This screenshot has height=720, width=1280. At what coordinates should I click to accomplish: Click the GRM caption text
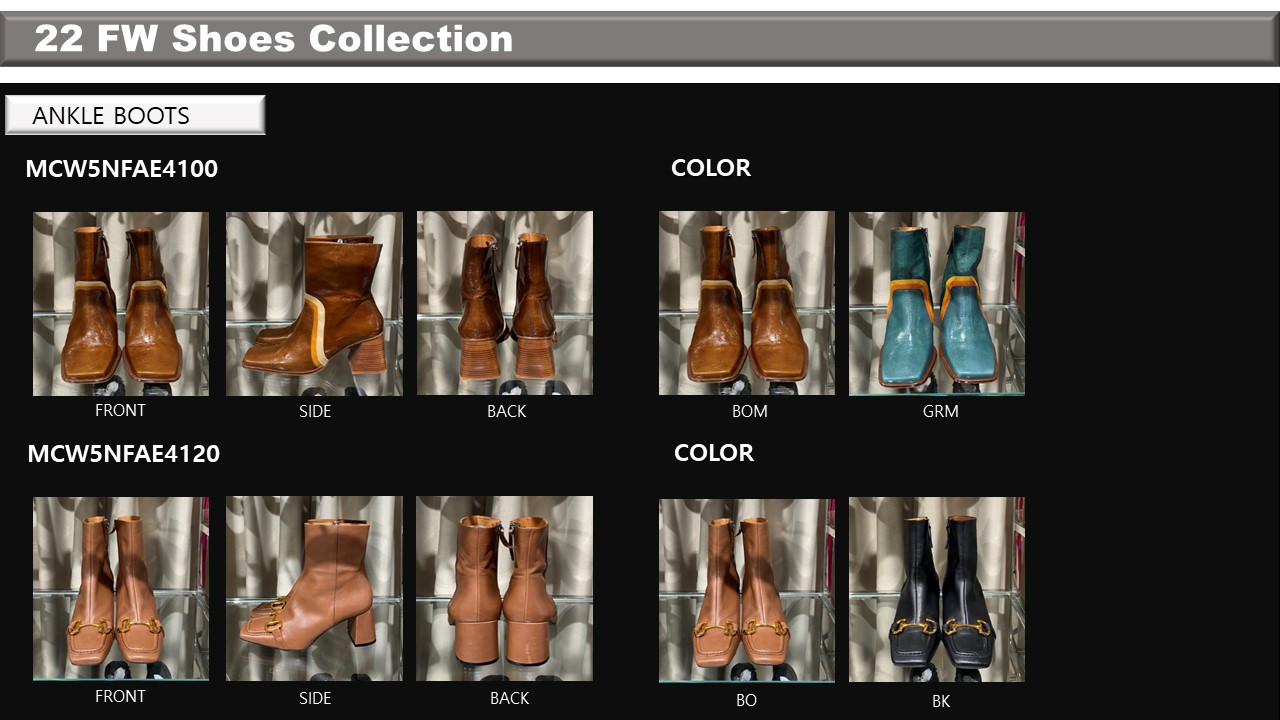[x=941, y=411]
